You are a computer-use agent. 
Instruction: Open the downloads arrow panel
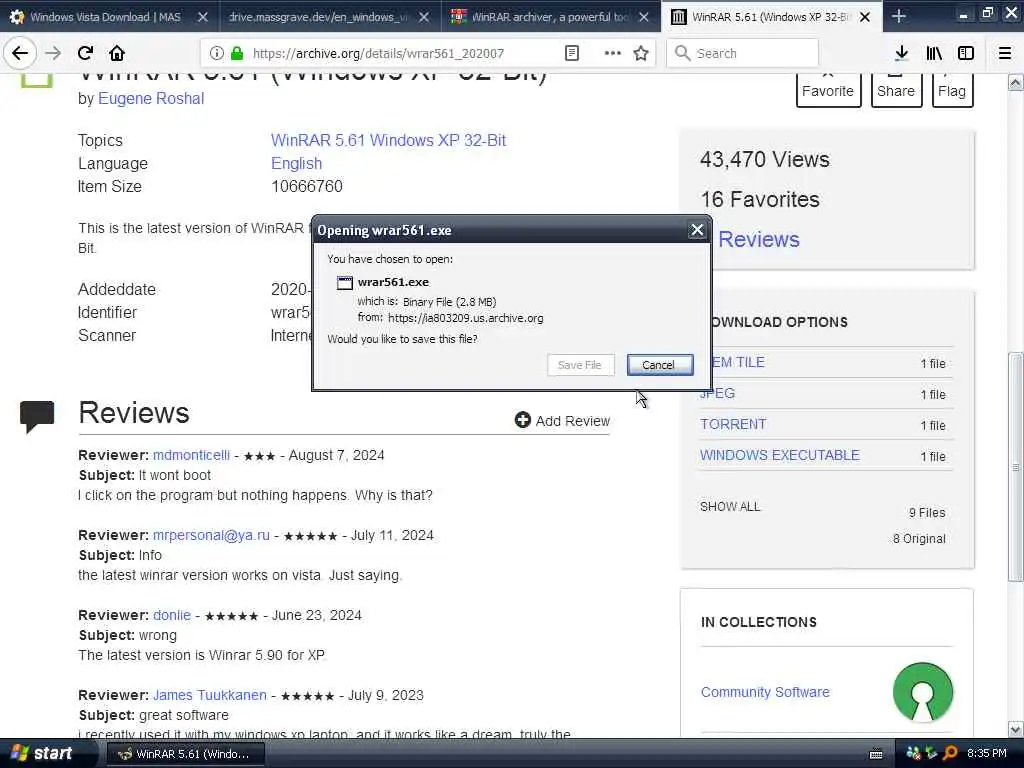coord(901,53)
